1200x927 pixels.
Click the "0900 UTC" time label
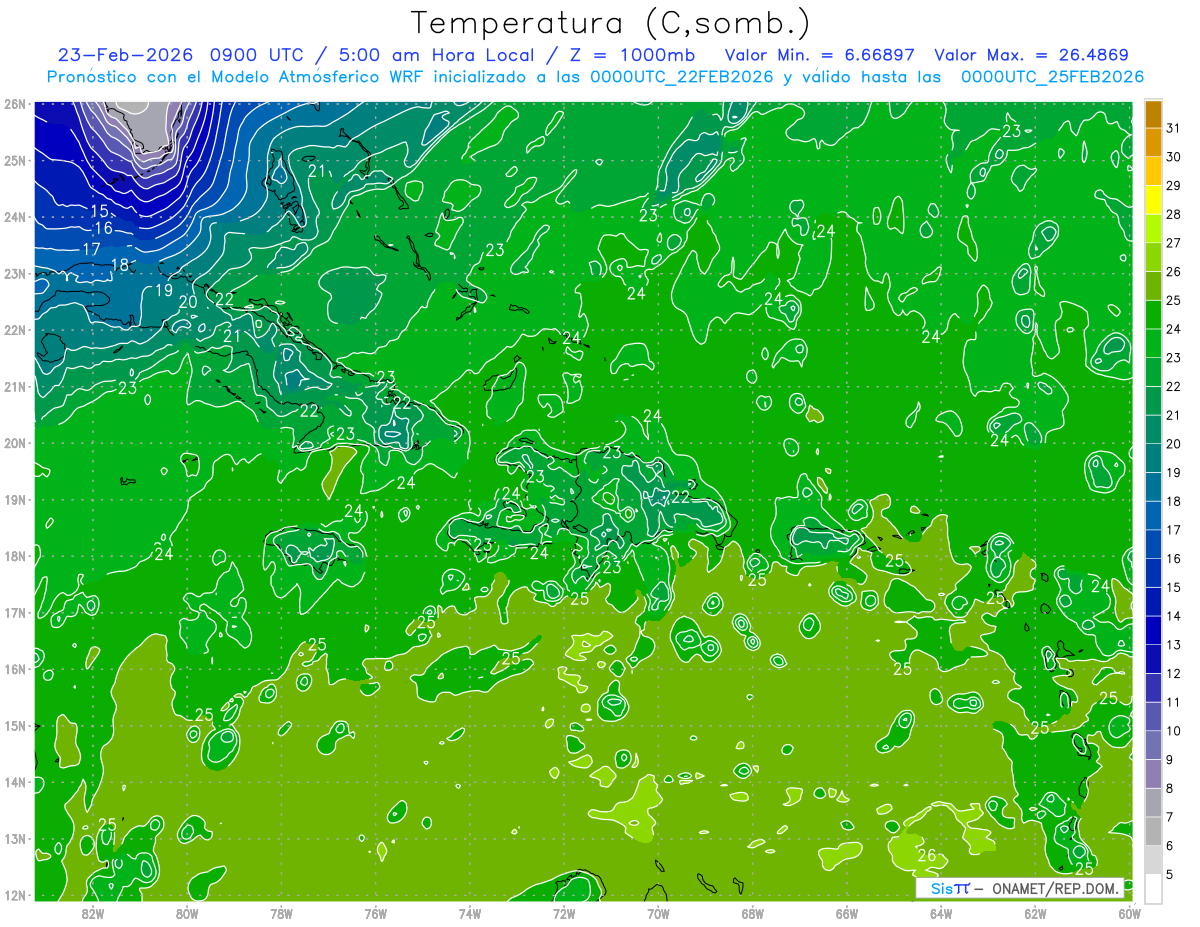pyautogui.click(x=258, y=55)
